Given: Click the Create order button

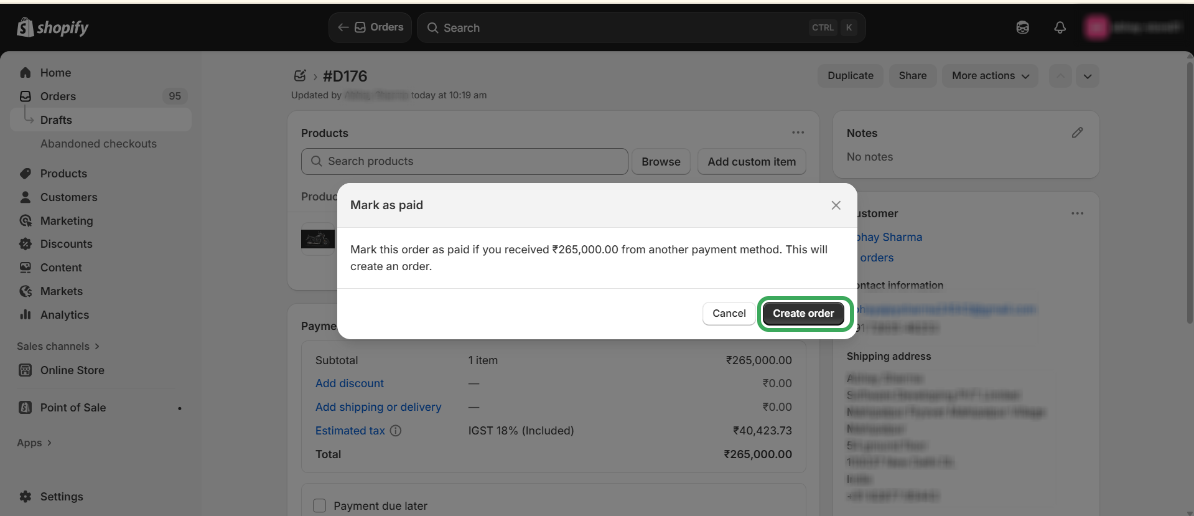Looking at the screenshot, I should (x=803, y=313).
